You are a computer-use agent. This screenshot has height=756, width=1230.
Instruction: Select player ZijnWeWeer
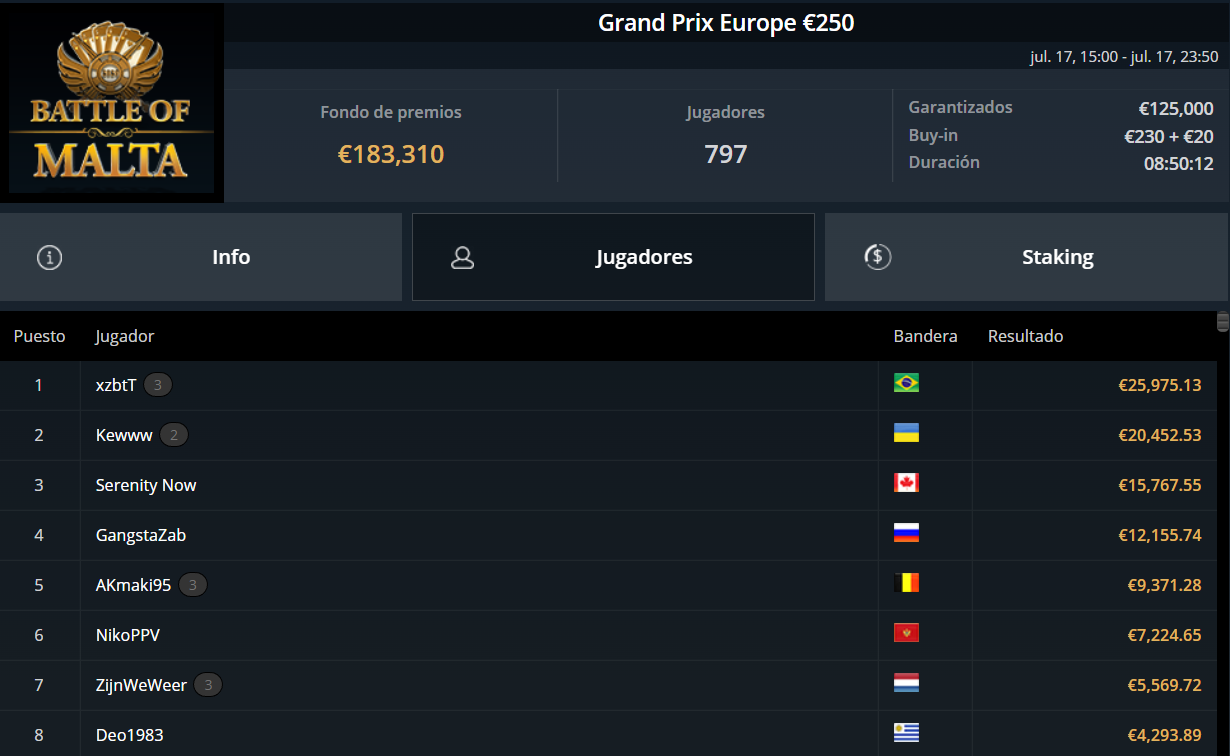pyautogui.click(x=141, y=685)
